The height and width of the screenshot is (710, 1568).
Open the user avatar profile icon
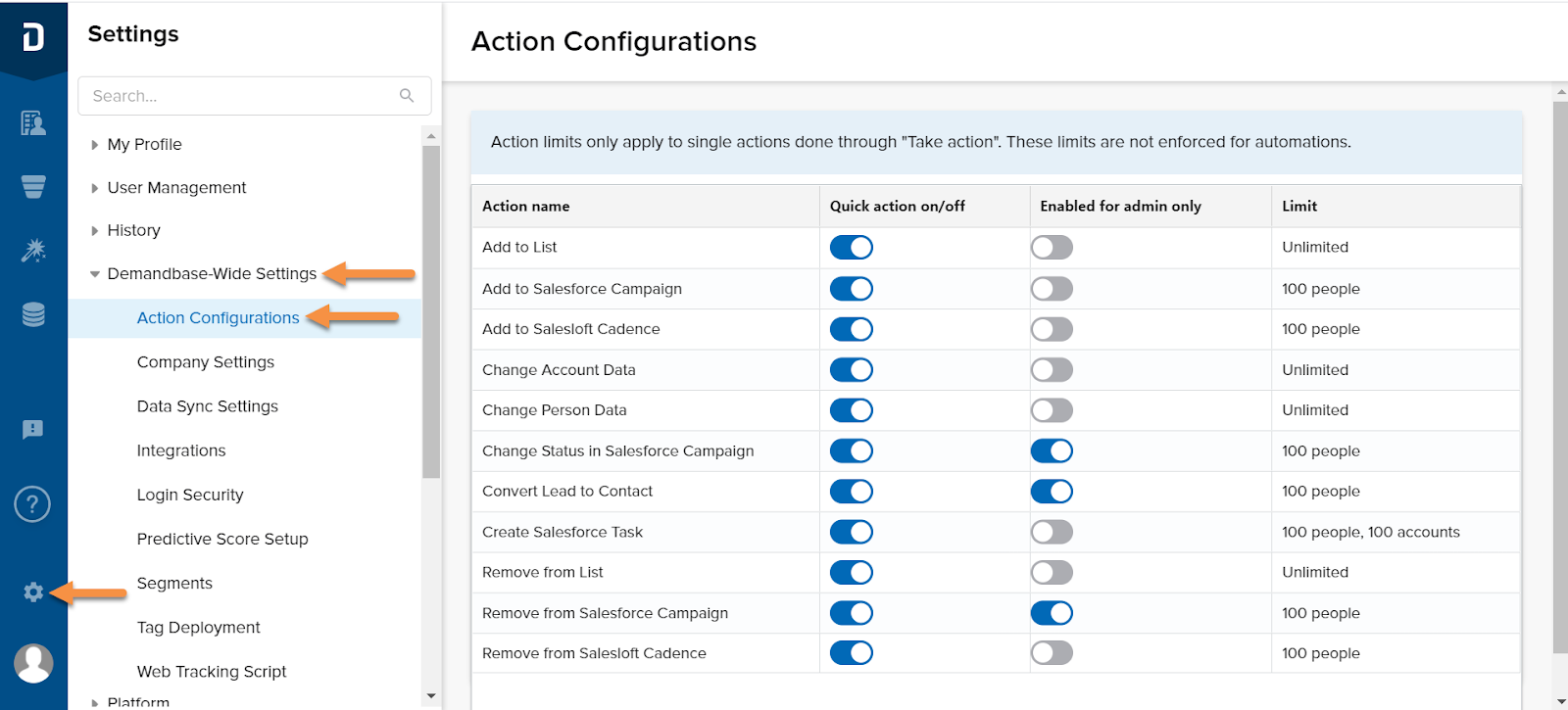[x=33, y=663]
